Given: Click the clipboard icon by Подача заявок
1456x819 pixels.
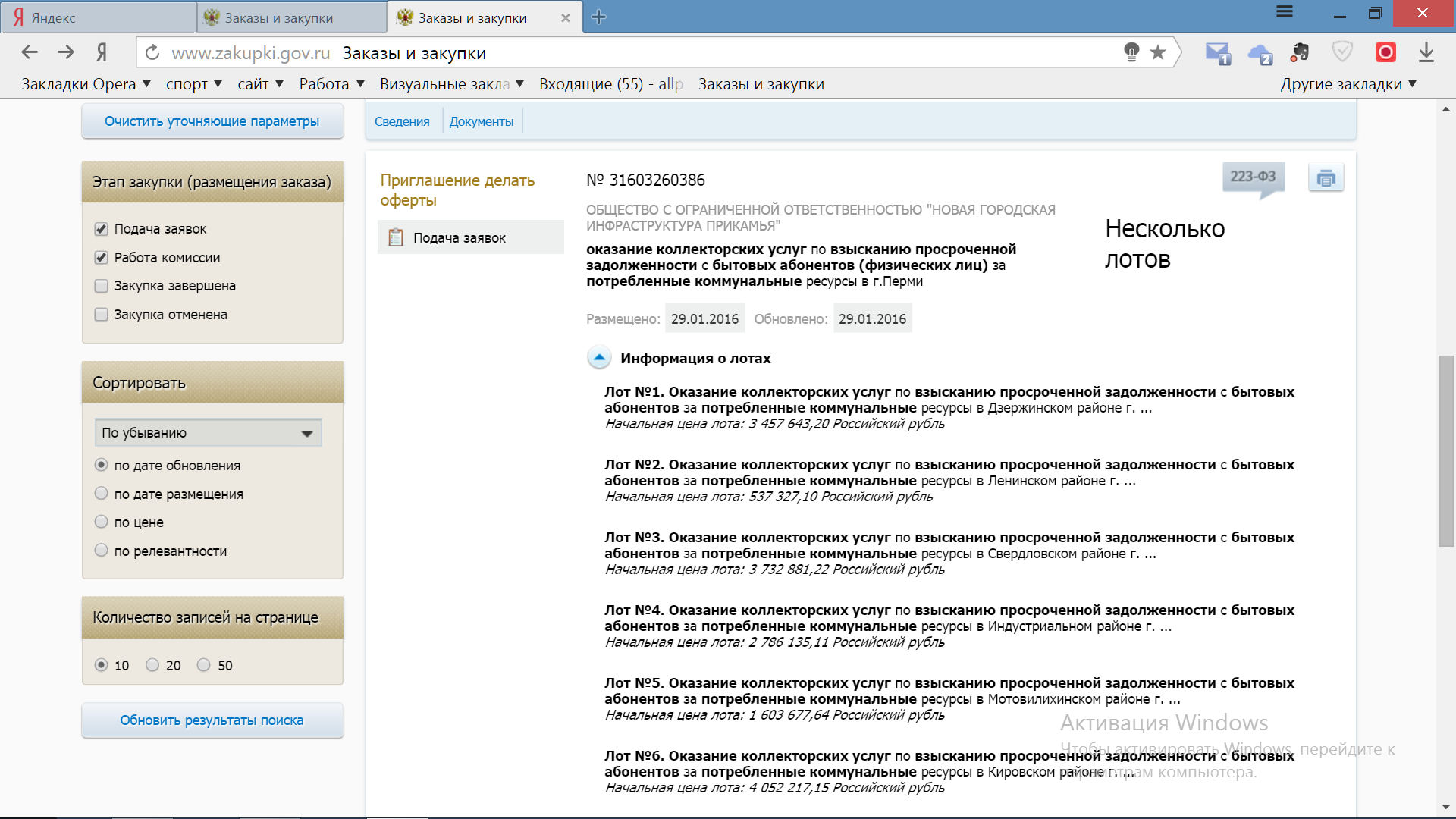Looking at the screenshot, I should pyautogui.click(x=396, y=237).
